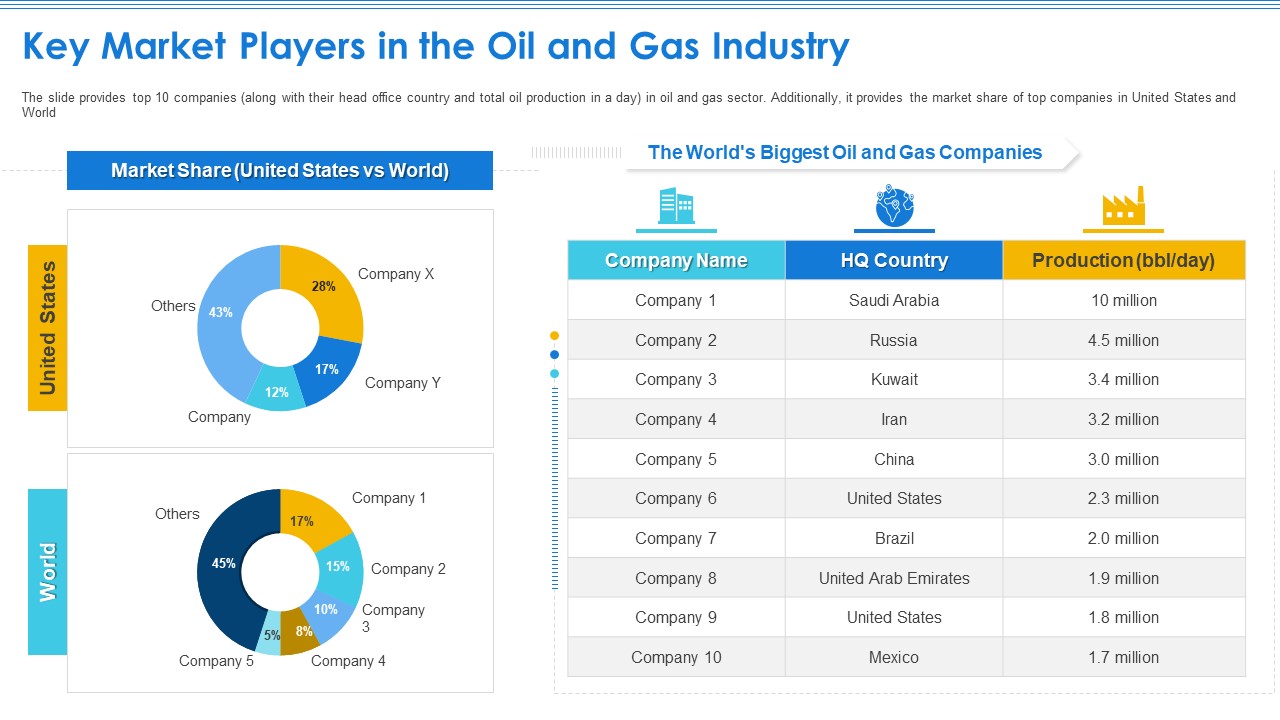Click the HQ Country column header
The width and height of the screenshot is (1280, 720).
click(x=894, y=260)
